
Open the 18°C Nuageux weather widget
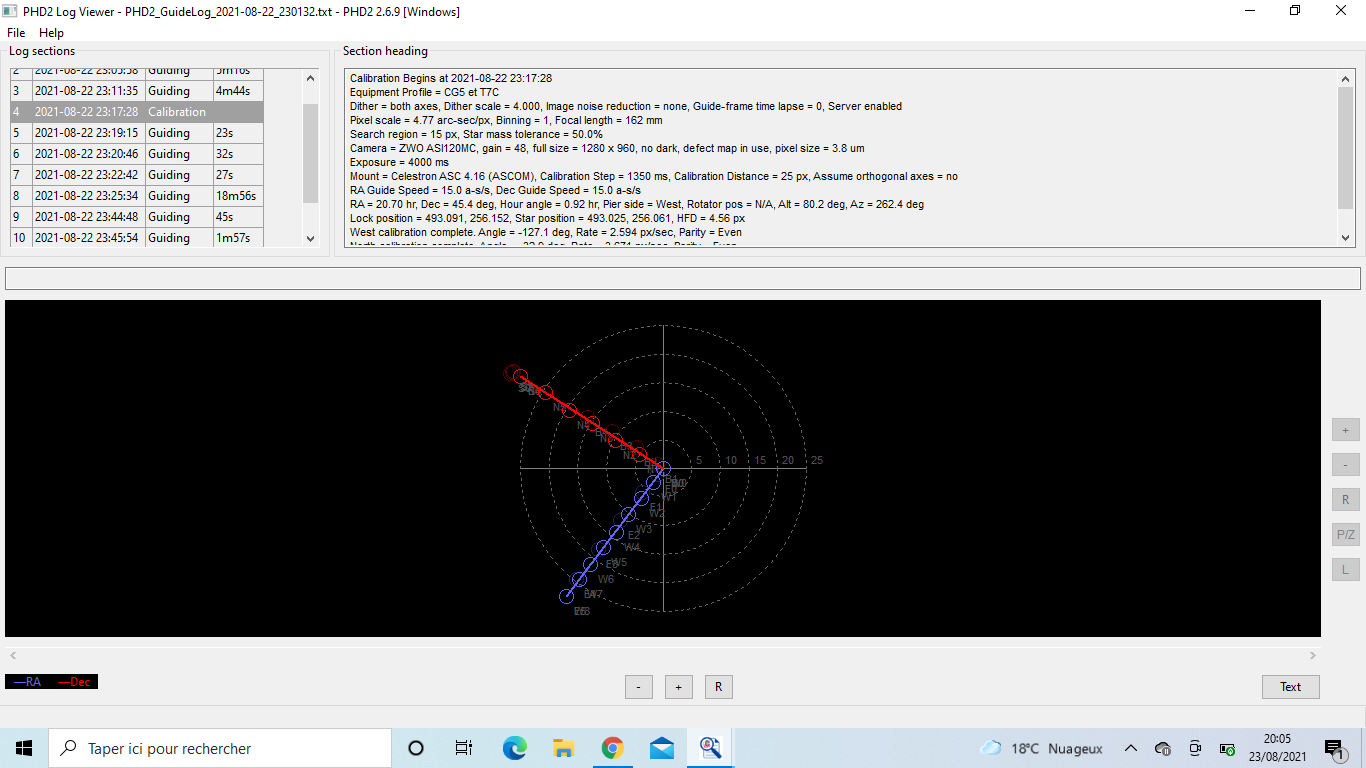point(1042,748)
